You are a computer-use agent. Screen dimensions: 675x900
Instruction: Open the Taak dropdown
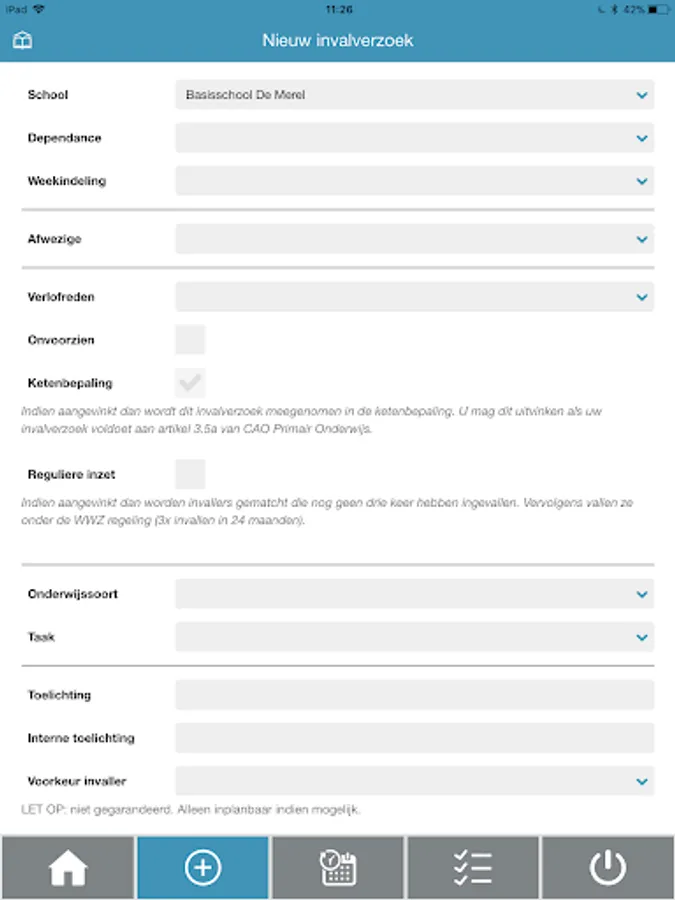(x=414, y=637)
